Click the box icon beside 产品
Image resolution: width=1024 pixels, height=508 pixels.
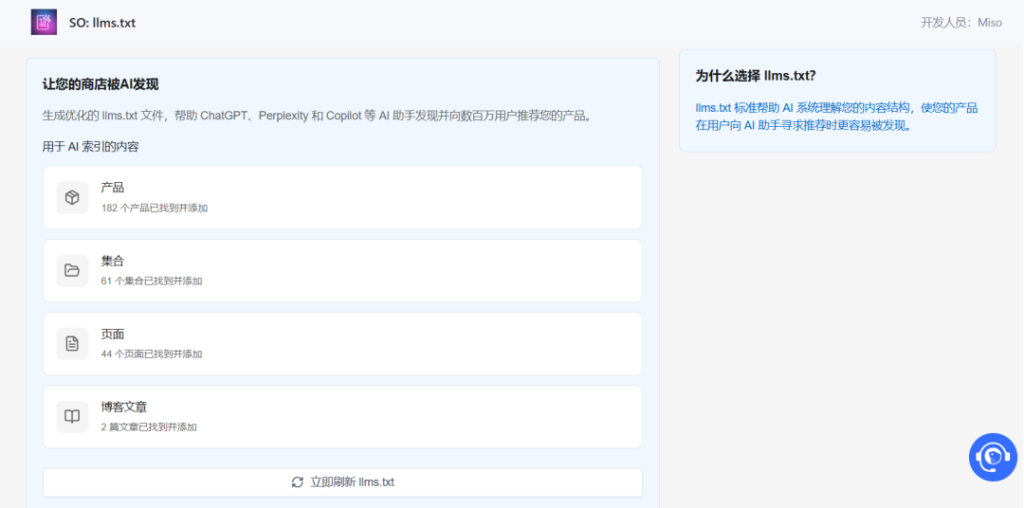(x=72, y=197)
